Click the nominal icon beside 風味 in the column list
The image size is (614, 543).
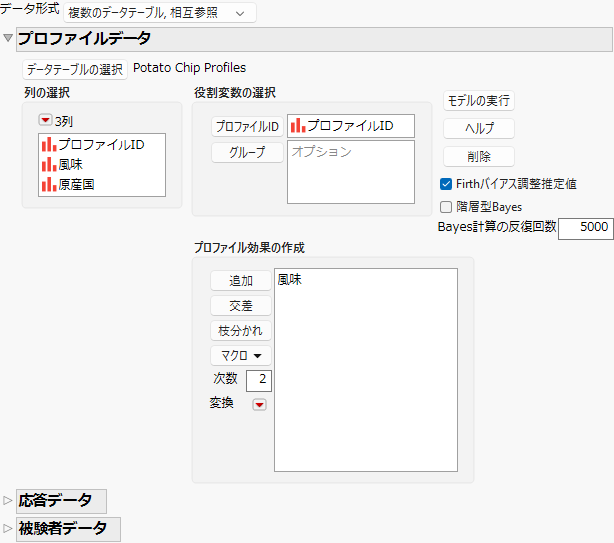point(49,164)
